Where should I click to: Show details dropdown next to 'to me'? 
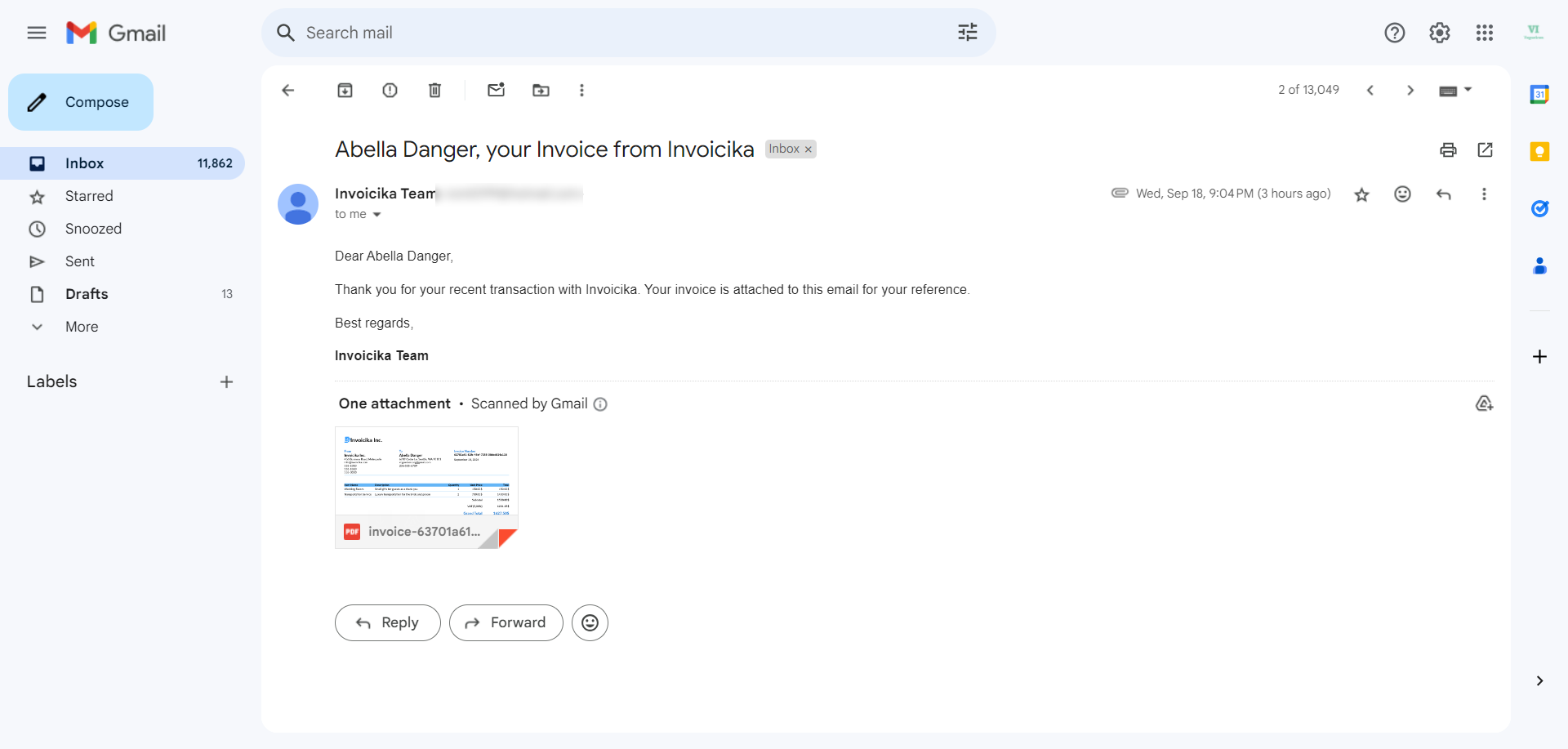(377, 215)
